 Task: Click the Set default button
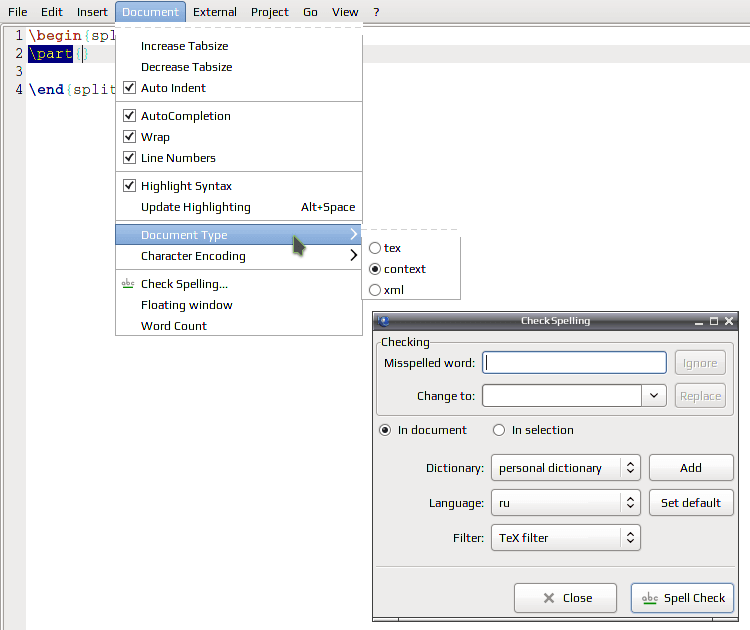(691, 503)
